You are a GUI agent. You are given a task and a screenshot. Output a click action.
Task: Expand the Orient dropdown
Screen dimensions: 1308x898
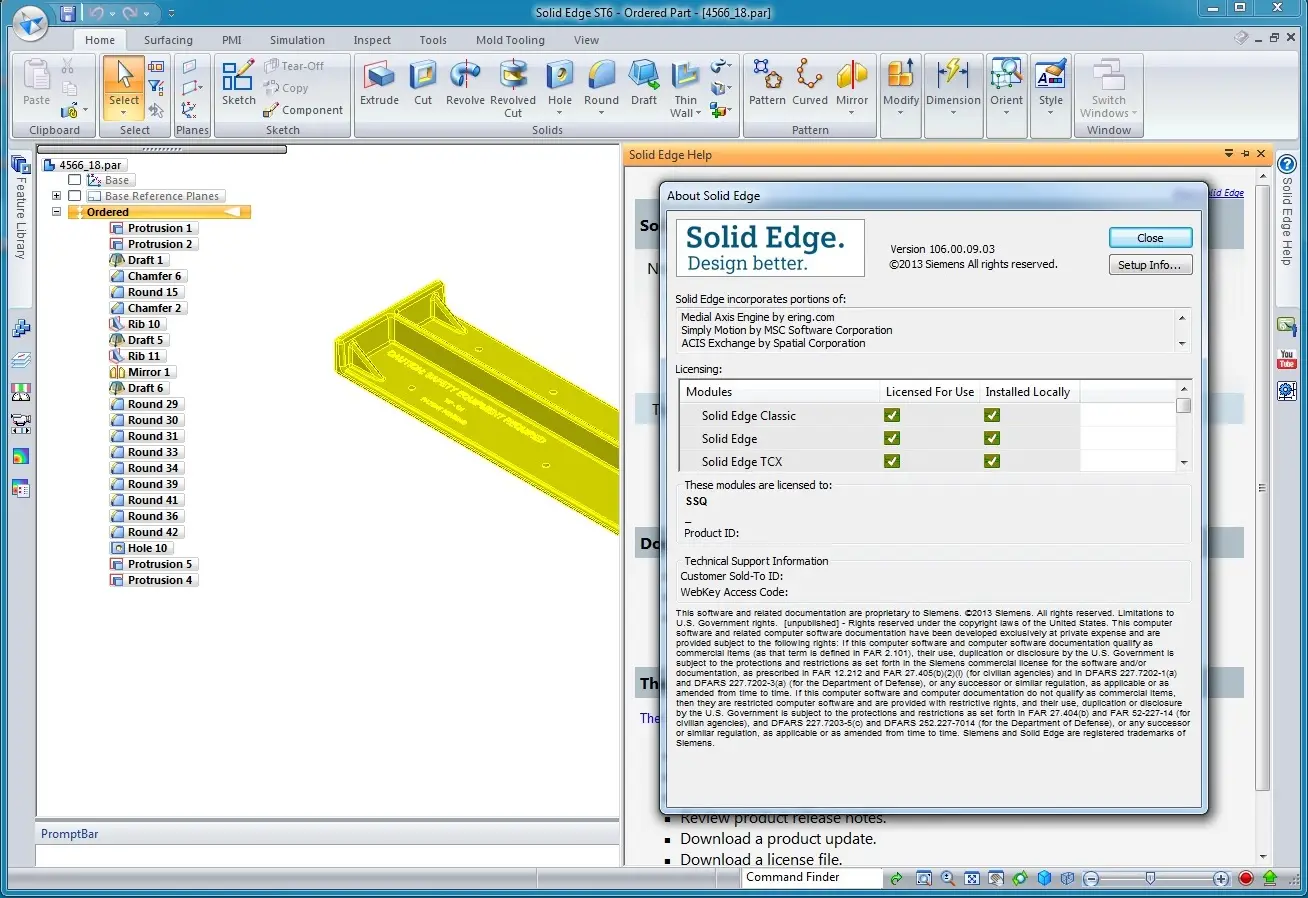point(1007,112)
